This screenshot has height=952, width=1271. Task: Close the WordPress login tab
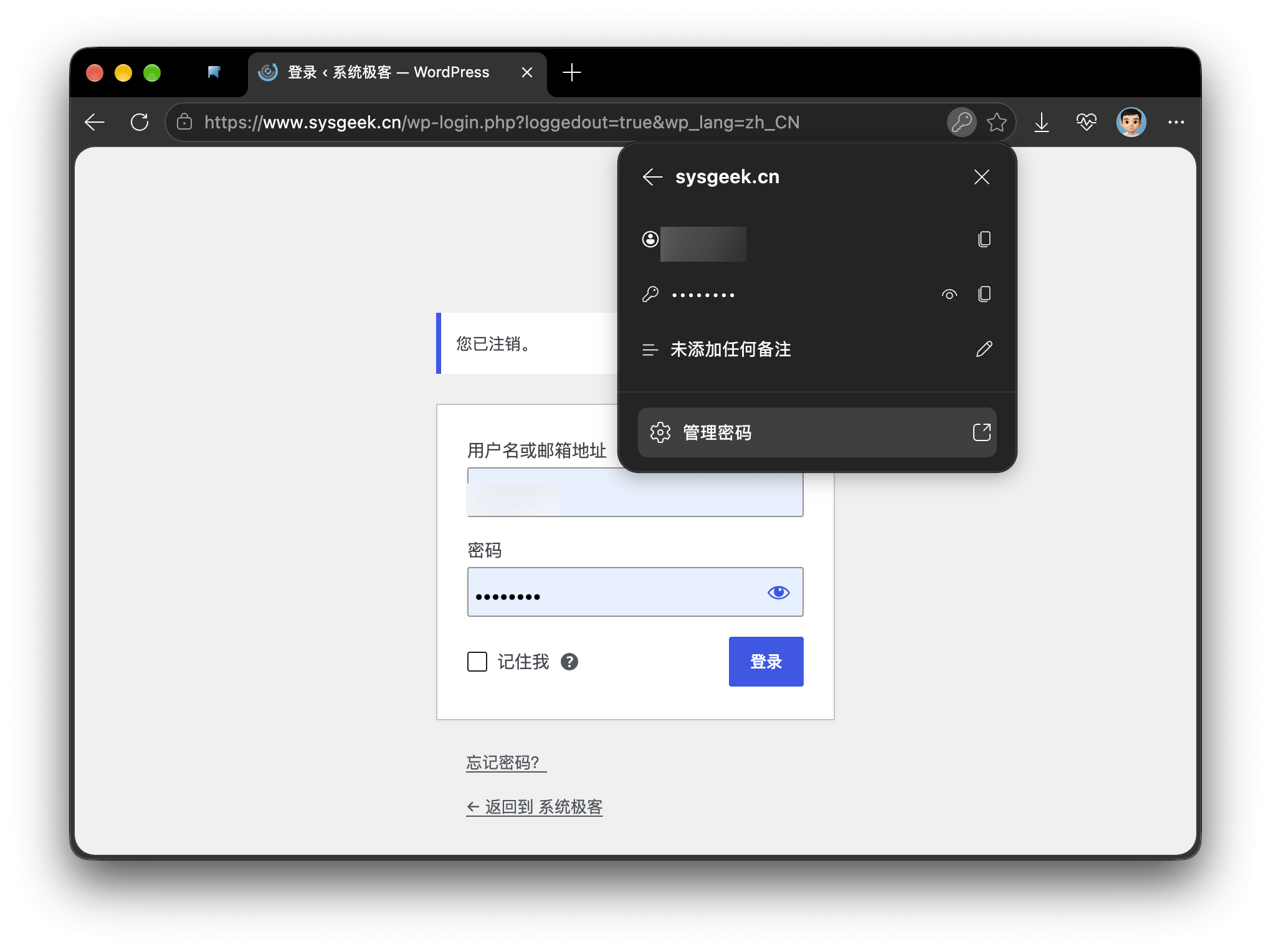(x=527, y=72)
